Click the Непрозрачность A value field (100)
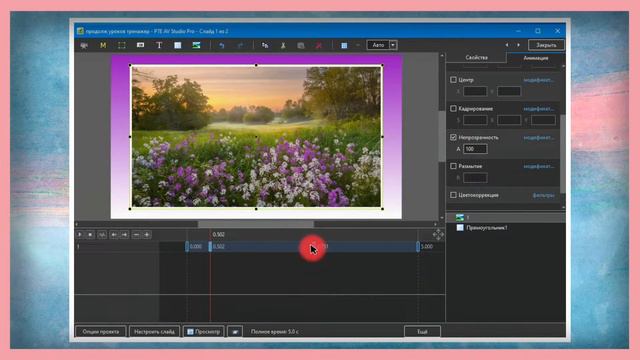 tap(475, 149)
